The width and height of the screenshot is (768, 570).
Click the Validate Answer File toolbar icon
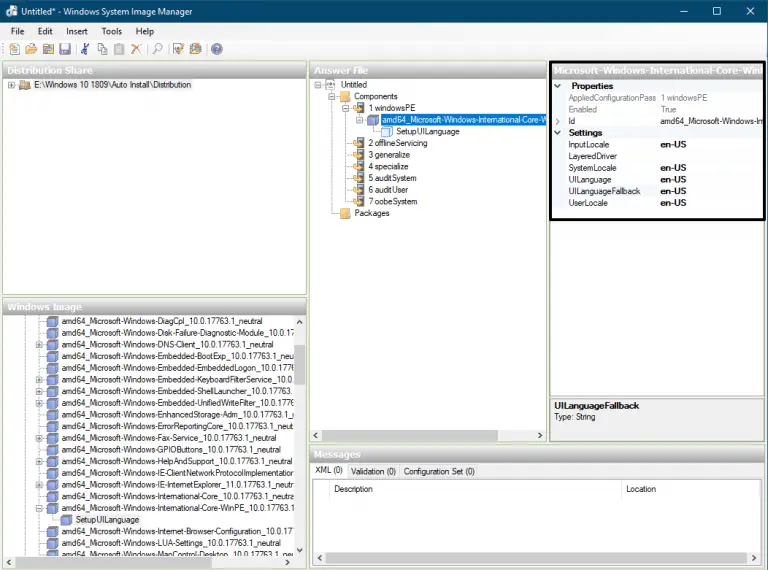(178, 49)
